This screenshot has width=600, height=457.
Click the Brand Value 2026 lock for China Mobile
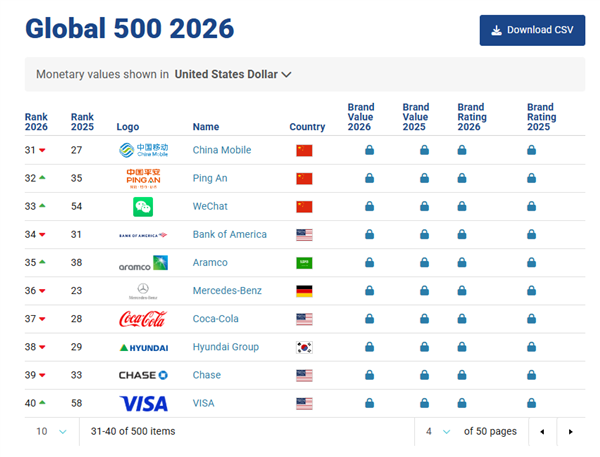pos(369,151)
